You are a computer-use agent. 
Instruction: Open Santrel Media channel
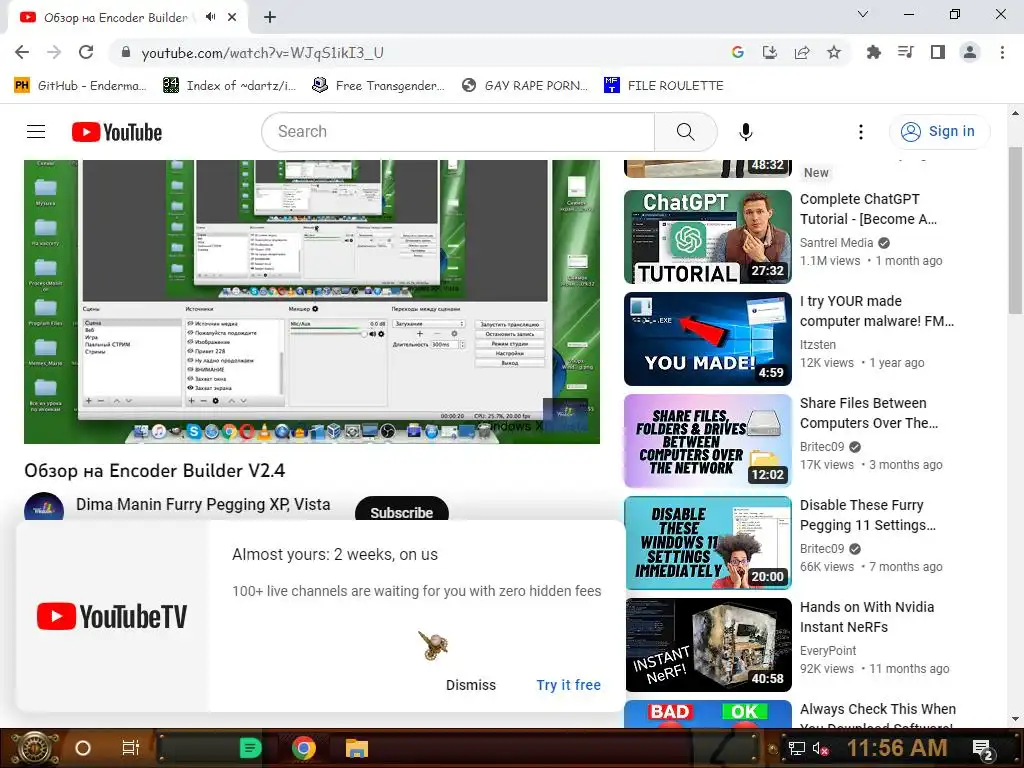[x=837, y=243]
